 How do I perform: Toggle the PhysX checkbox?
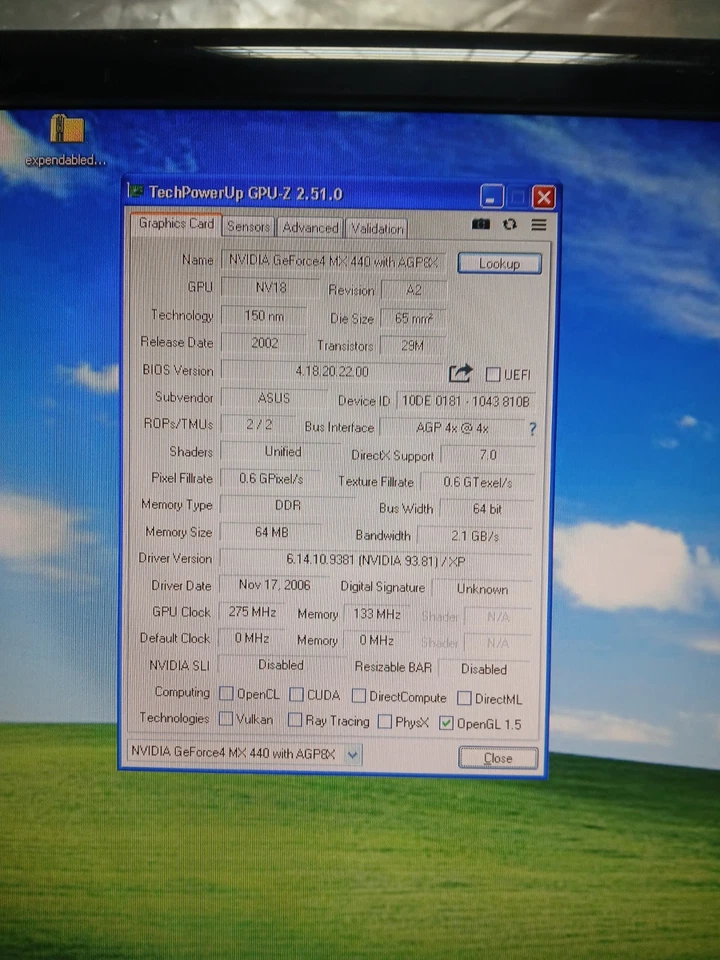pyautogui.click(x=385, y=721)
